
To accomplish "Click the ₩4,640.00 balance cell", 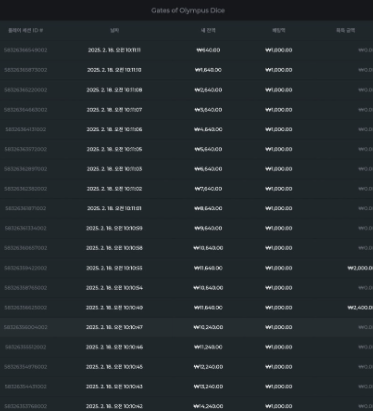I will (x=208, y=129).
